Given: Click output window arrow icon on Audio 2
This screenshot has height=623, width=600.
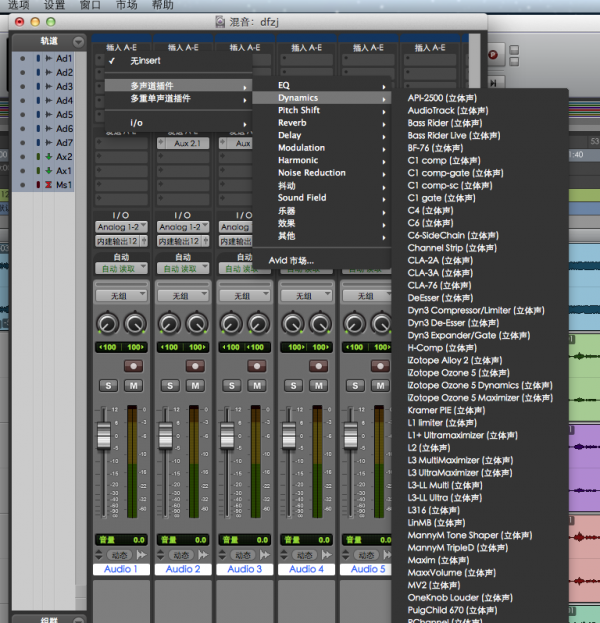Looking at the screenshot, I should [203, 555].
